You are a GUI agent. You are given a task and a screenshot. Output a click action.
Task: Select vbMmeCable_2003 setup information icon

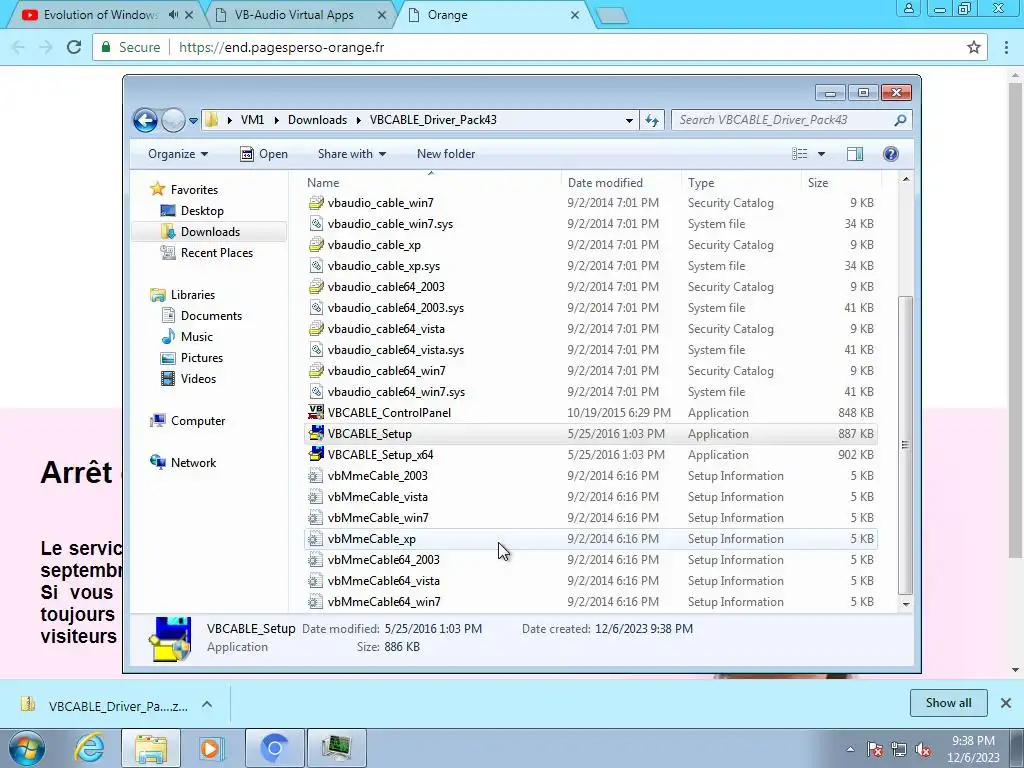316,476
